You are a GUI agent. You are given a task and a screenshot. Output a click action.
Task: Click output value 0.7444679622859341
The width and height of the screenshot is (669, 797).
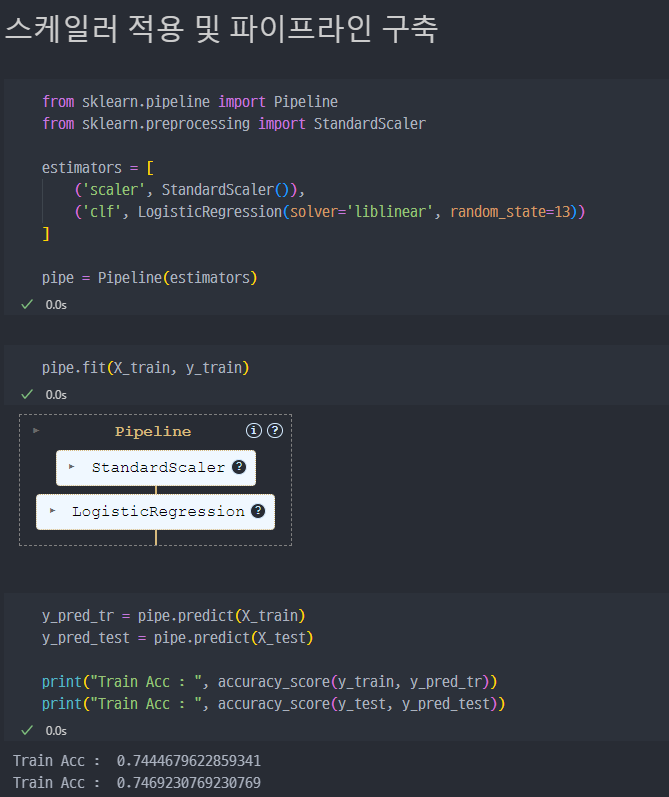pyautogui.click(x=189, y=761)
